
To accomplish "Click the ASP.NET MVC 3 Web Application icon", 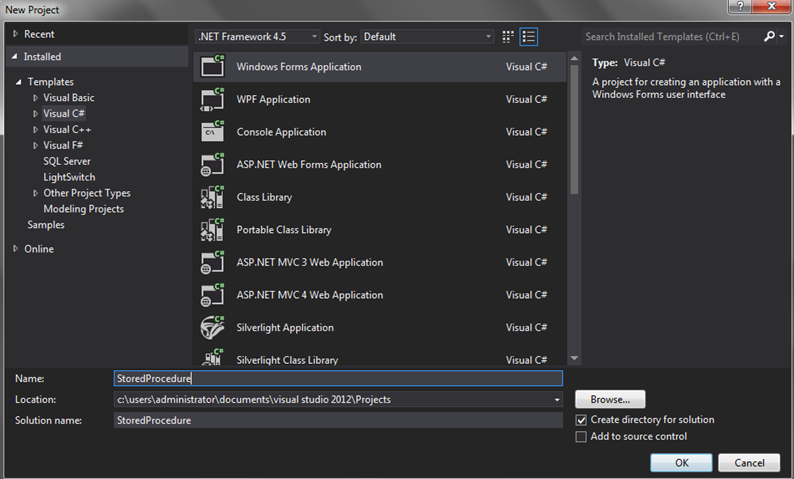I will click(212, 262).
